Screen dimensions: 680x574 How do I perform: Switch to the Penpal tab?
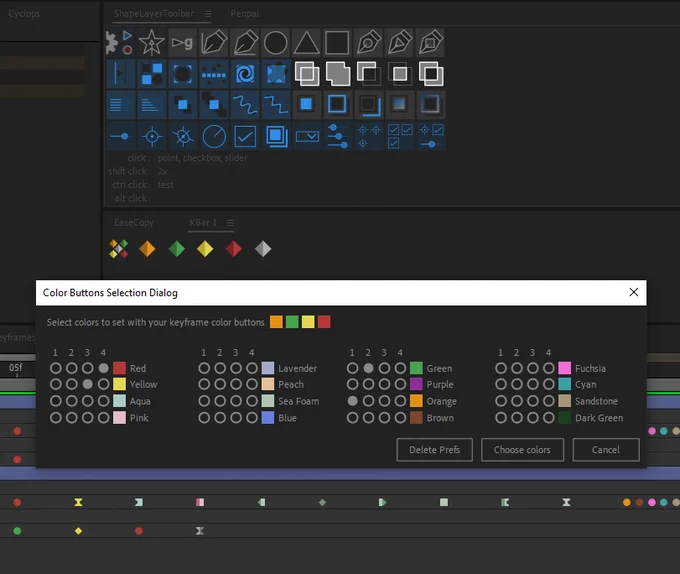point(245,13)
